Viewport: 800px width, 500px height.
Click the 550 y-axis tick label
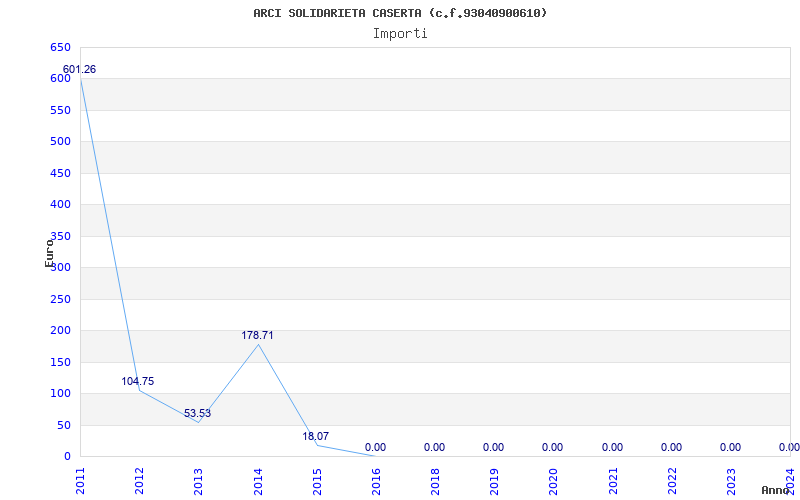pos(60,110)
